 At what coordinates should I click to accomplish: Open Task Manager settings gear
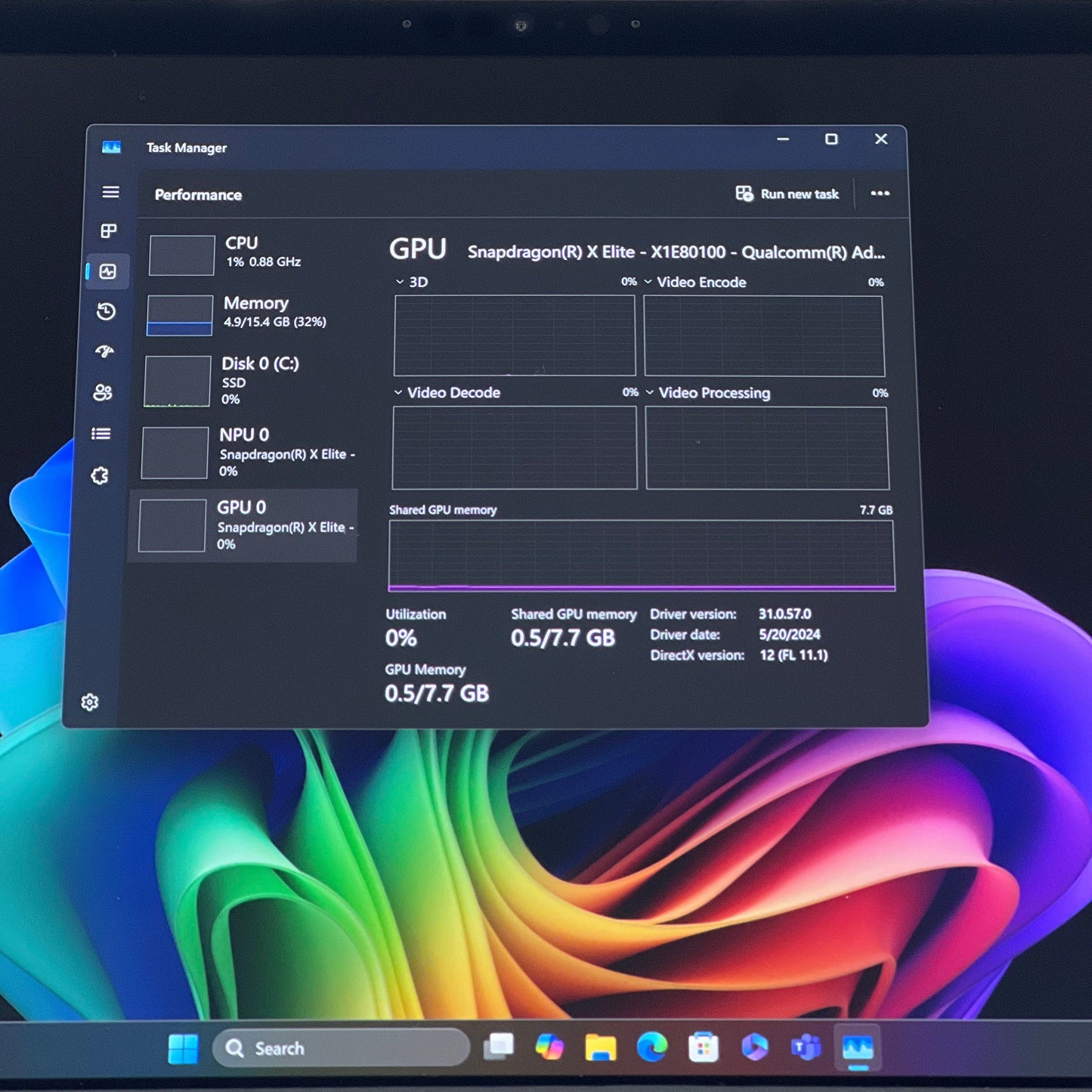tap(90, 702)
